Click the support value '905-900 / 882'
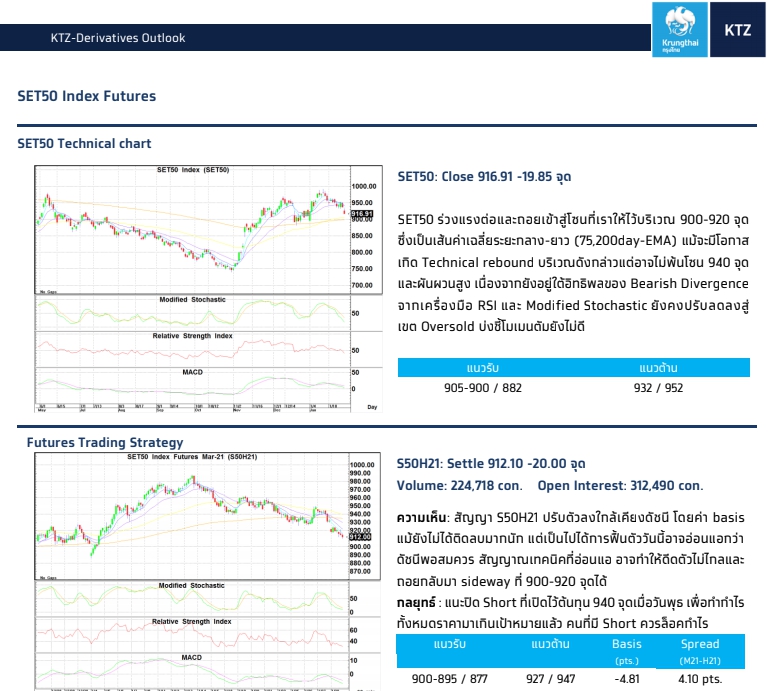Image resolution: width=782 pixels, height=691 pixels. tap(483, 388)
